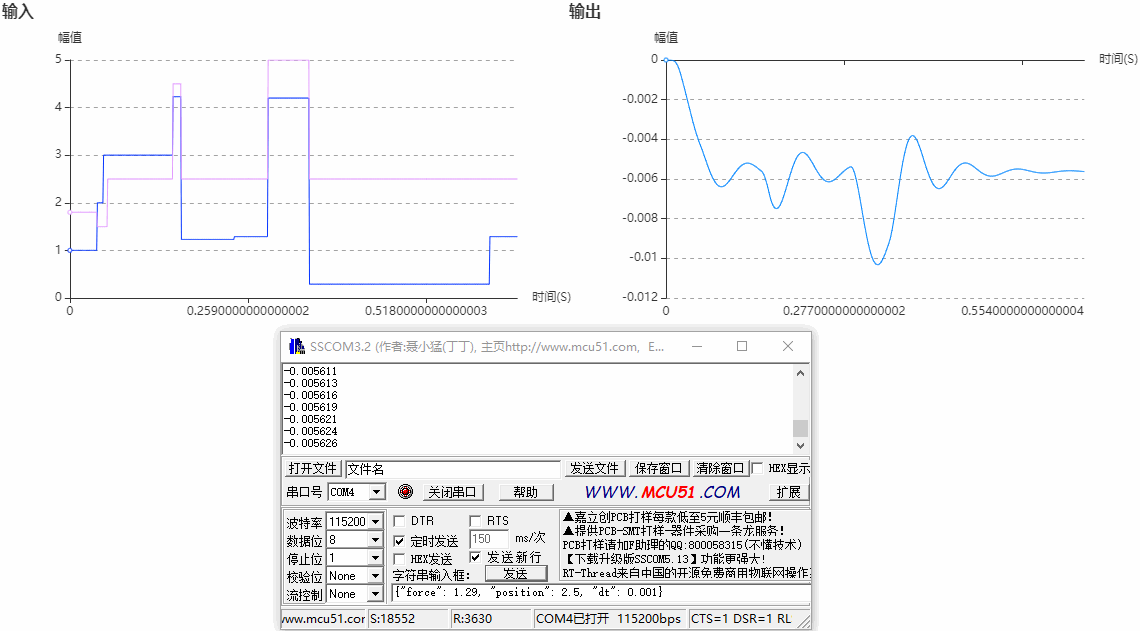Click the scroll down arrow in receive window
The image size is (1140, 631).
coord(800,445)
